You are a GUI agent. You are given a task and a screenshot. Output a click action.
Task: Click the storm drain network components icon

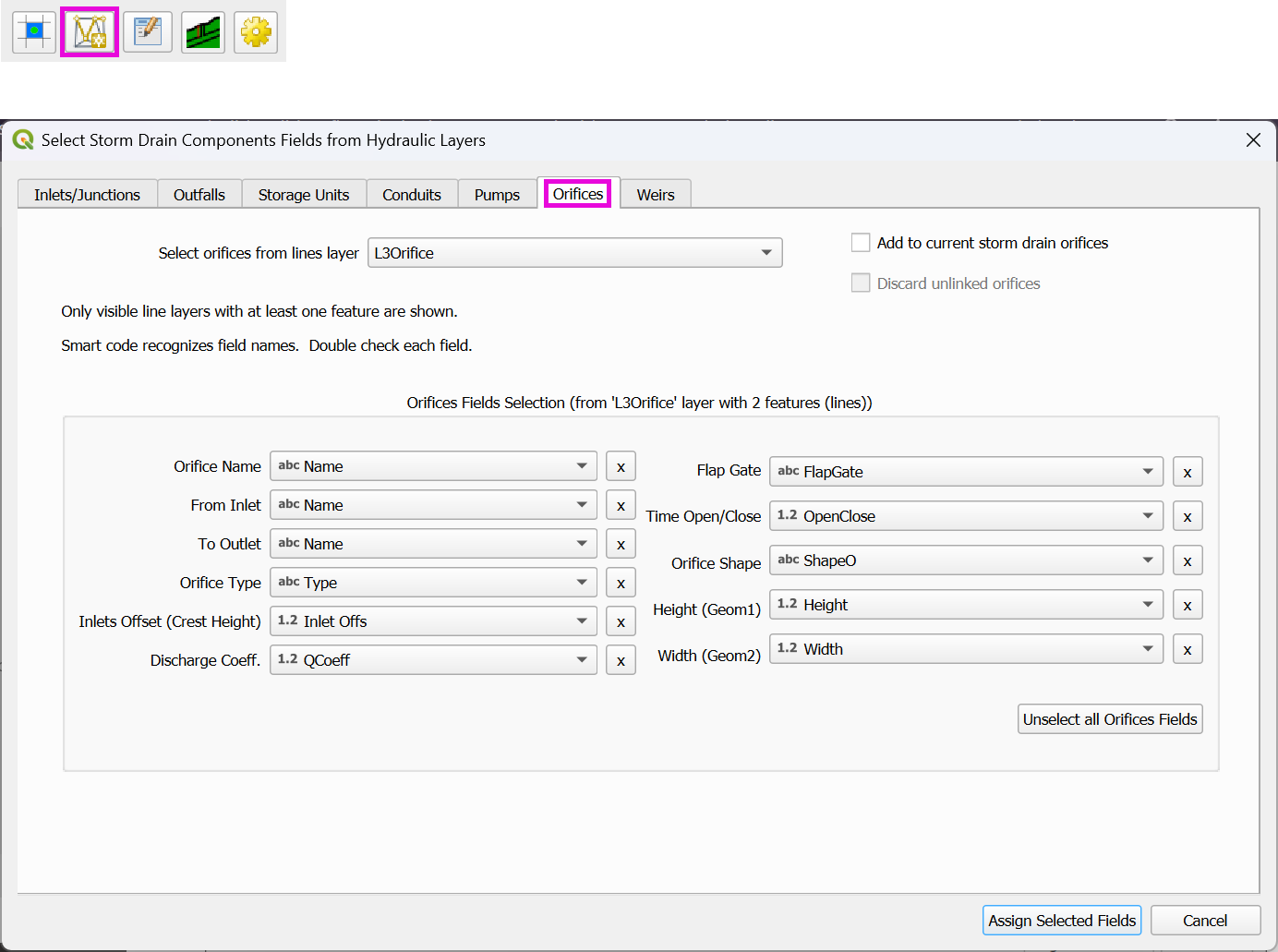90,32
